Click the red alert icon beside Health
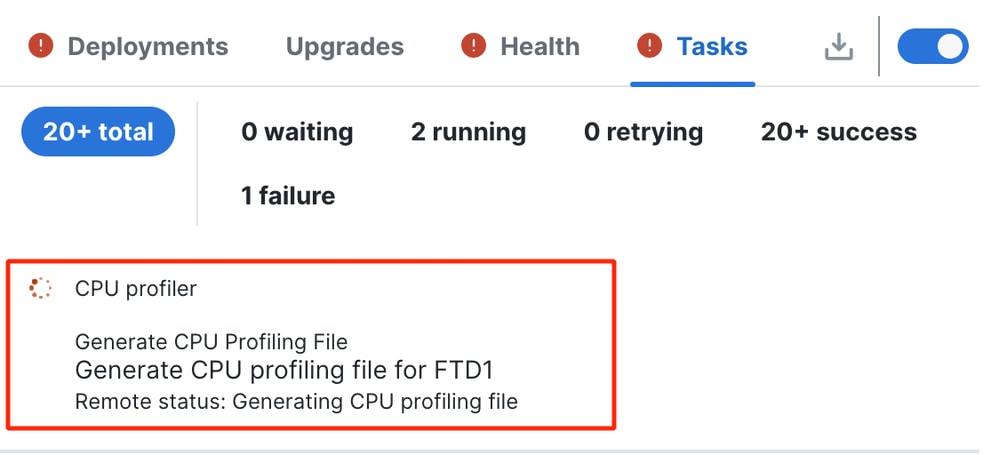The width and height of the screenshot is (999, 455). tap(473, 46)
